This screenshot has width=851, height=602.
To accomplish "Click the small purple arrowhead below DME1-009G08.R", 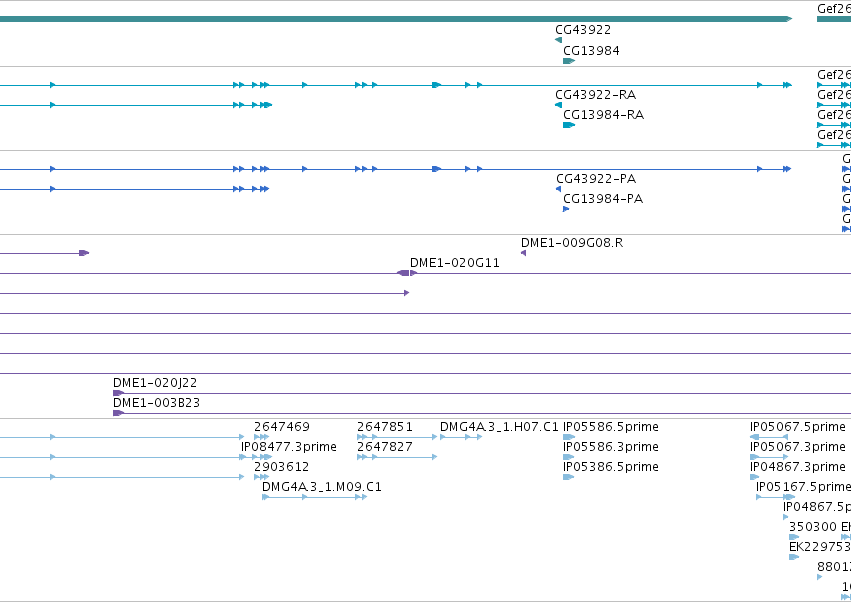I will tap(523, 253).
